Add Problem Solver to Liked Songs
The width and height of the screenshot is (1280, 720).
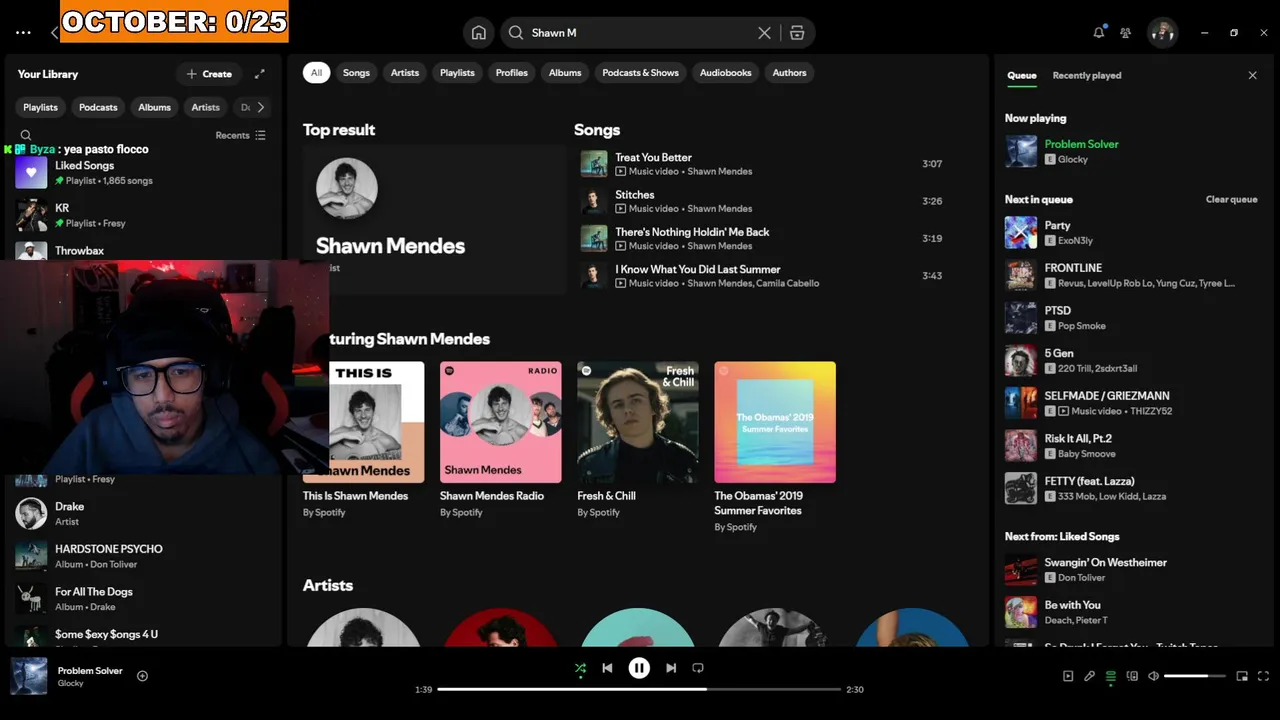142,676
